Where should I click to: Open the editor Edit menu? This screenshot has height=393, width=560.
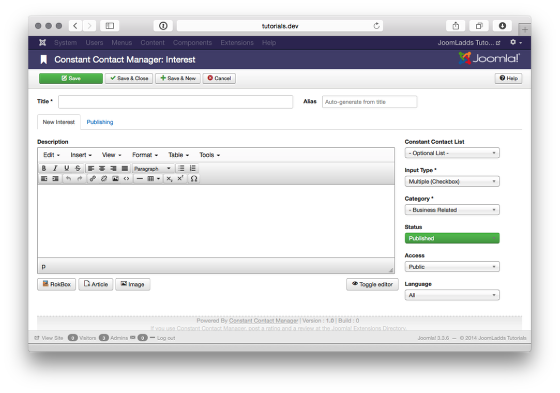[x=51, y=155]
